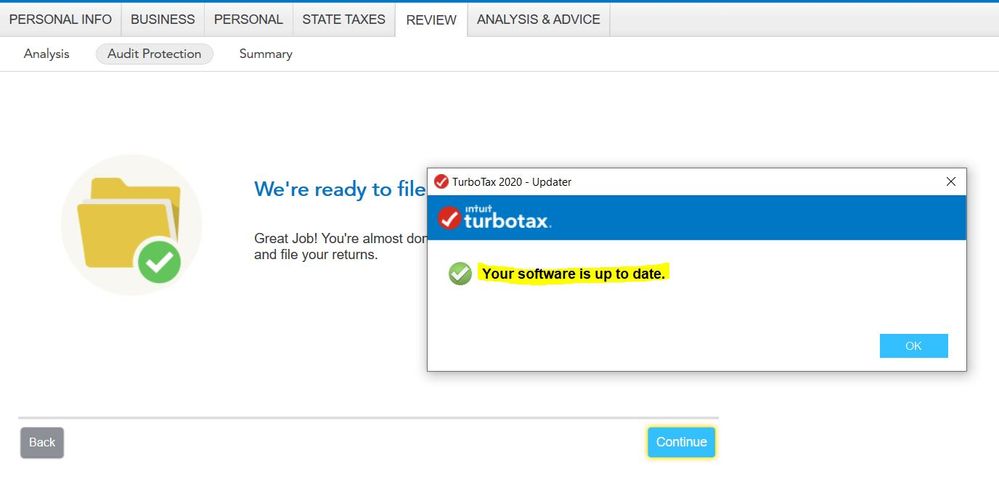
Task: Click the green checkmark icon in dialog
Action: point(460,273)
